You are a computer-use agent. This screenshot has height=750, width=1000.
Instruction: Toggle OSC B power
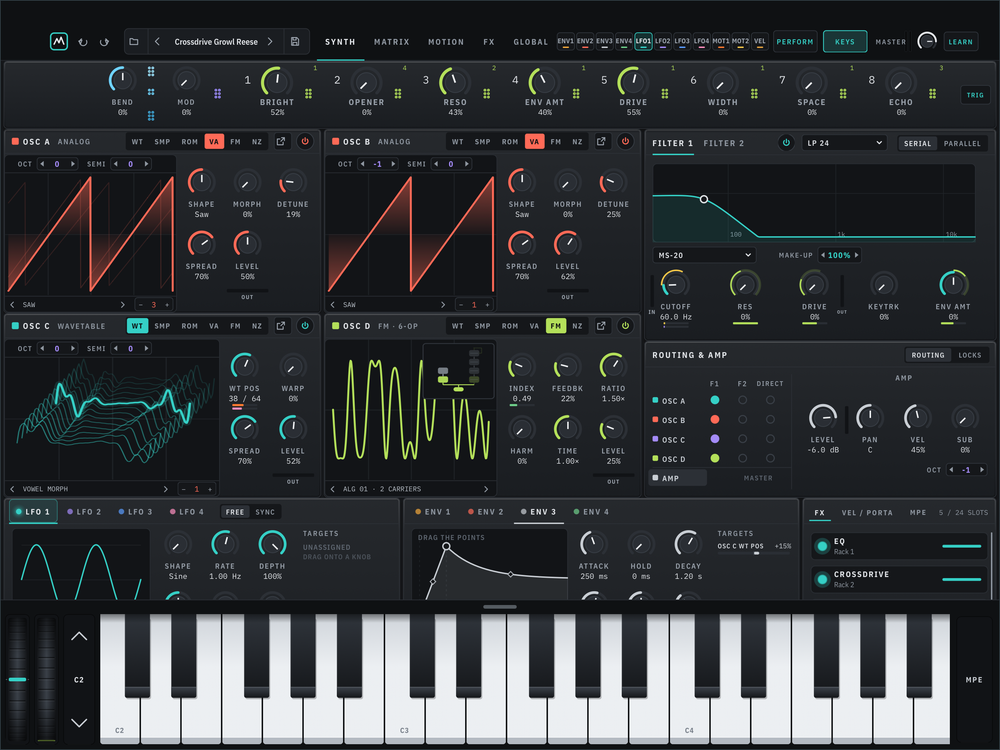tap(625, 142)
